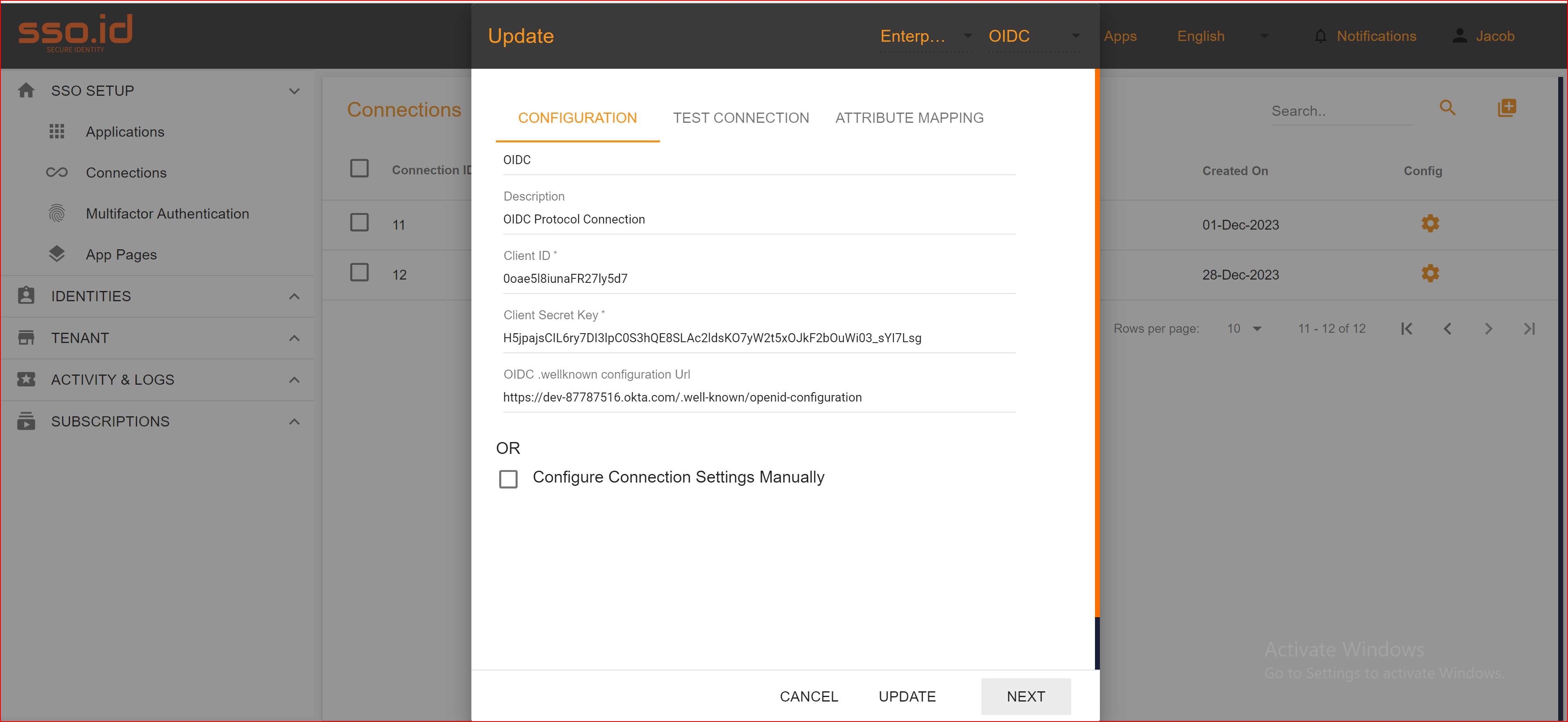Enable Configure Connection Settings Manually
The height and width of the screenshot is (722, 1568).
point(508,479)
